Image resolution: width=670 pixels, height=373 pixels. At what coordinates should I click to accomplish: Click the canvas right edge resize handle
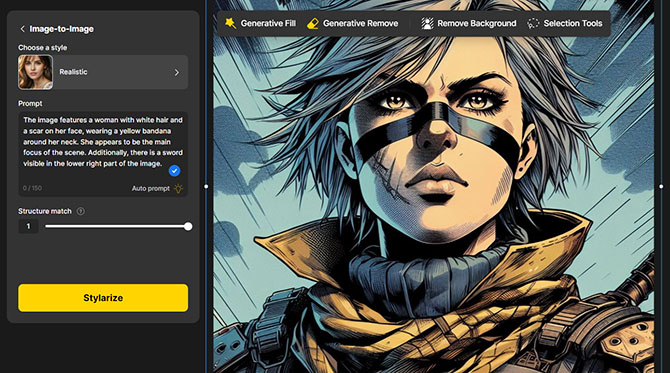[661, 186]
